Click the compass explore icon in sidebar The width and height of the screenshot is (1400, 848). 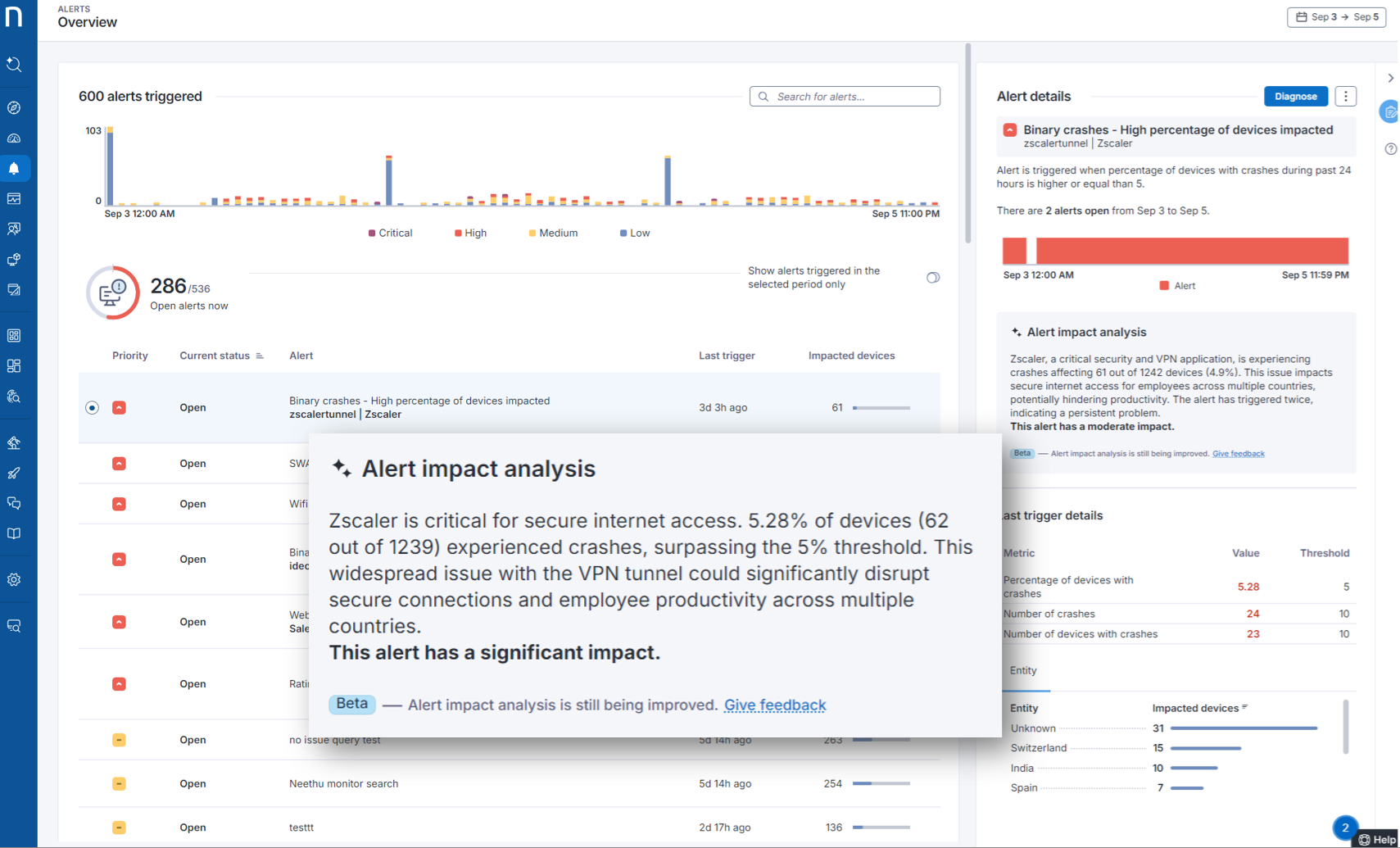(15, 108)
